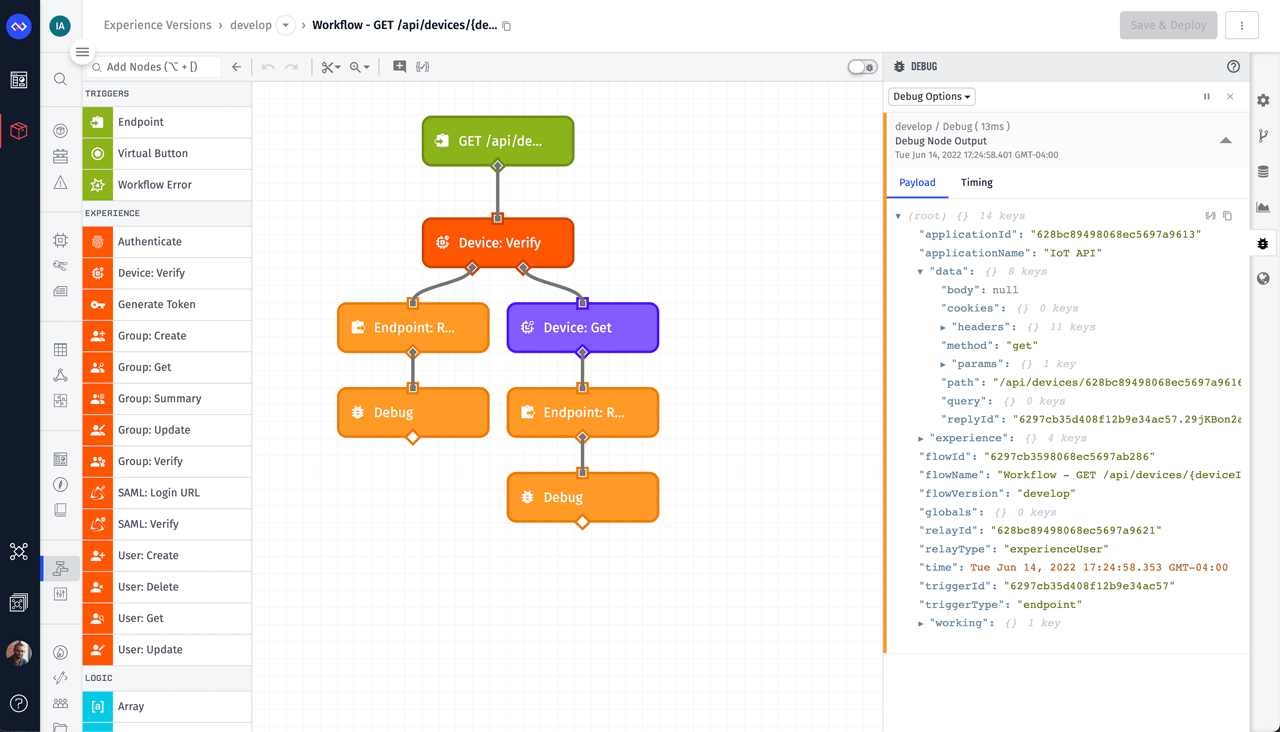Image resolution: width=1280 pixels, height=732 pixels.
Task: Click Experience Versions breadcrumb link
Action: [158, 26]
